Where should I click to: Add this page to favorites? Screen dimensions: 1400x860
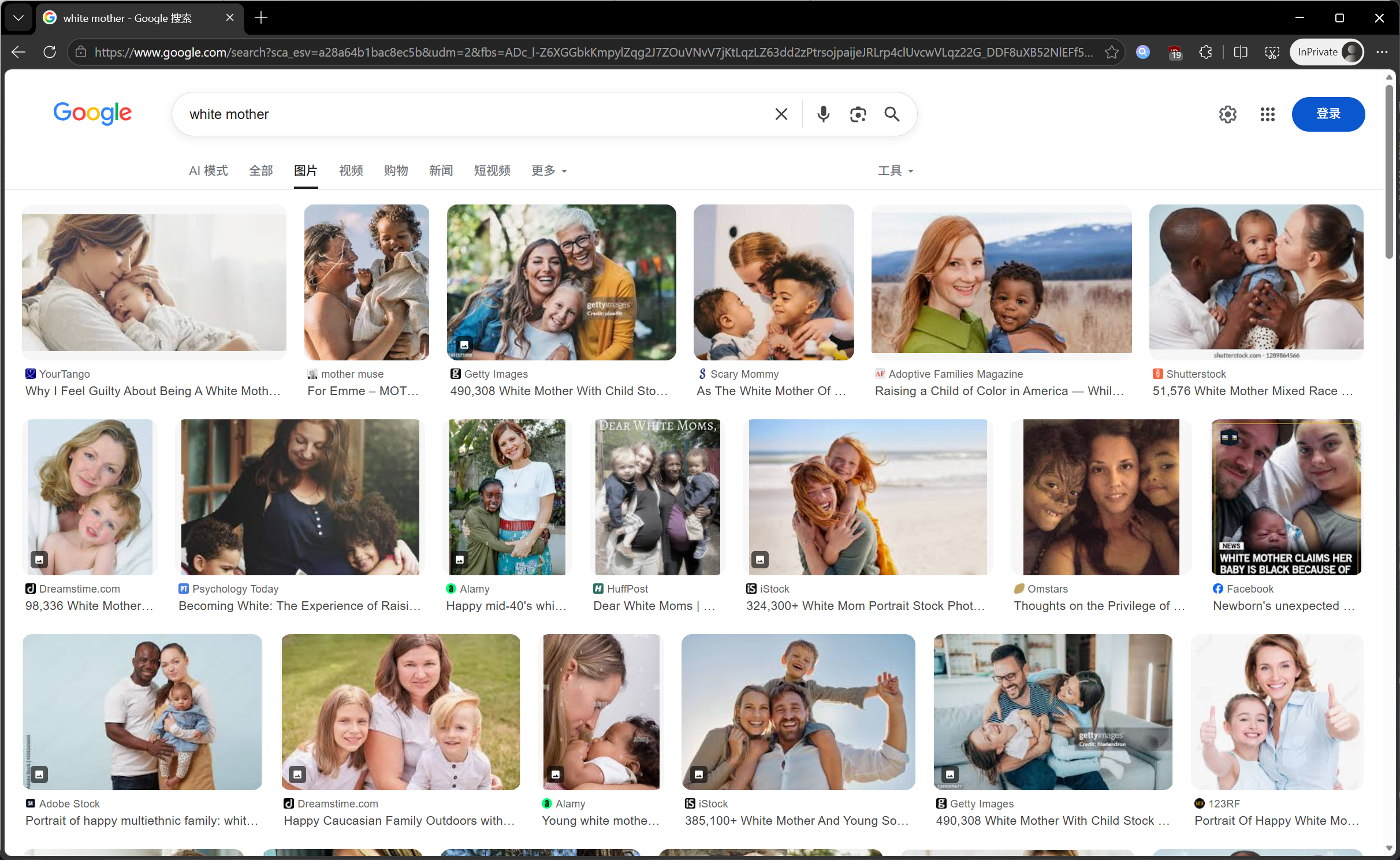(1112, 52)
